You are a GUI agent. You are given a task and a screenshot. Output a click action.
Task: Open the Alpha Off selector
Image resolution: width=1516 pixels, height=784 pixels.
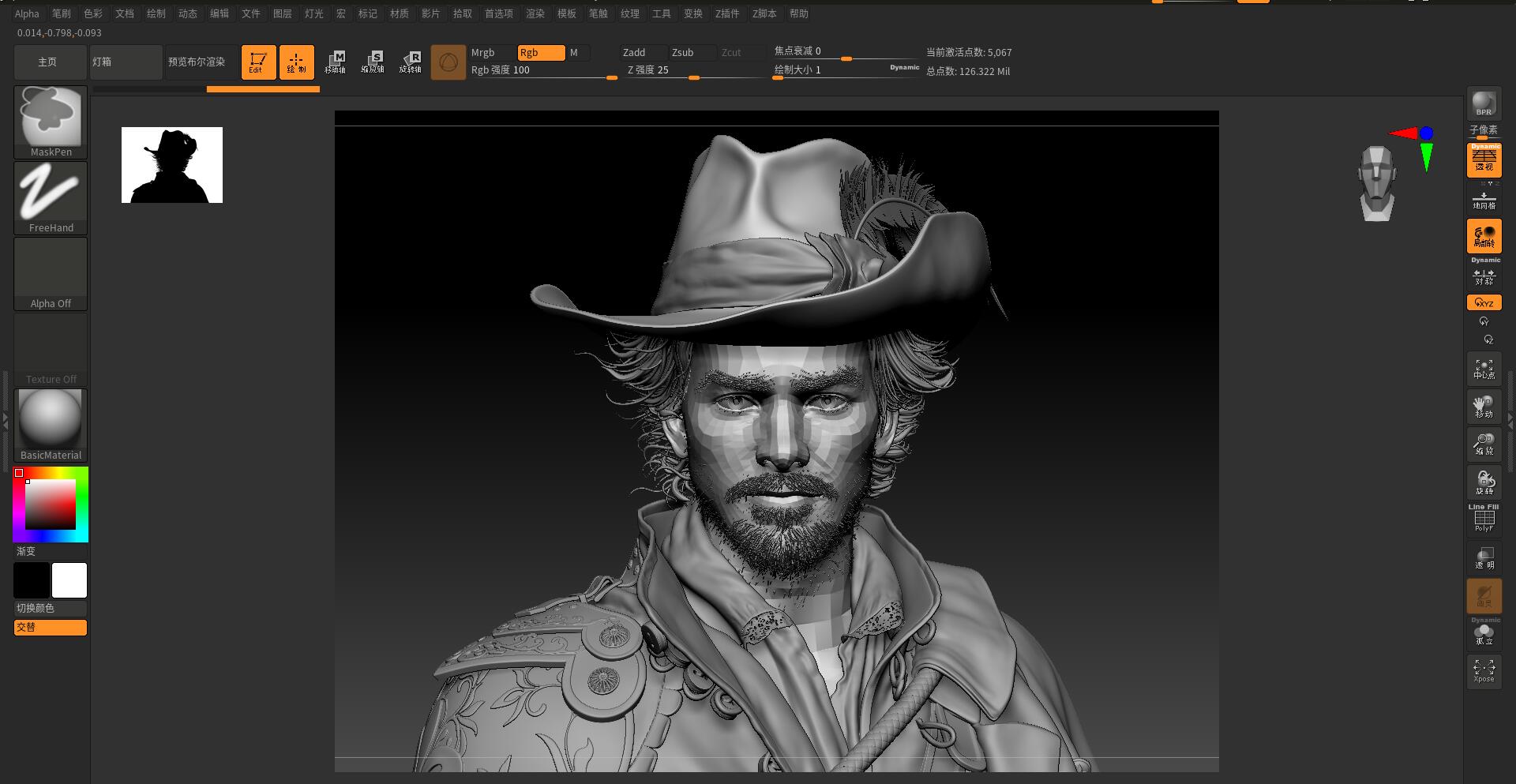[x=51, y=274]
